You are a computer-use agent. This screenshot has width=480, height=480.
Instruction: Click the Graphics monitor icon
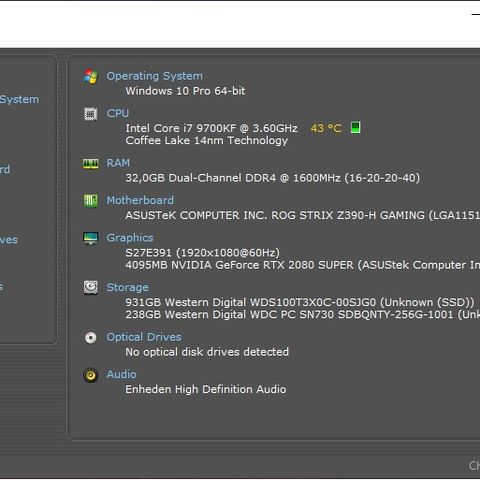90,238
